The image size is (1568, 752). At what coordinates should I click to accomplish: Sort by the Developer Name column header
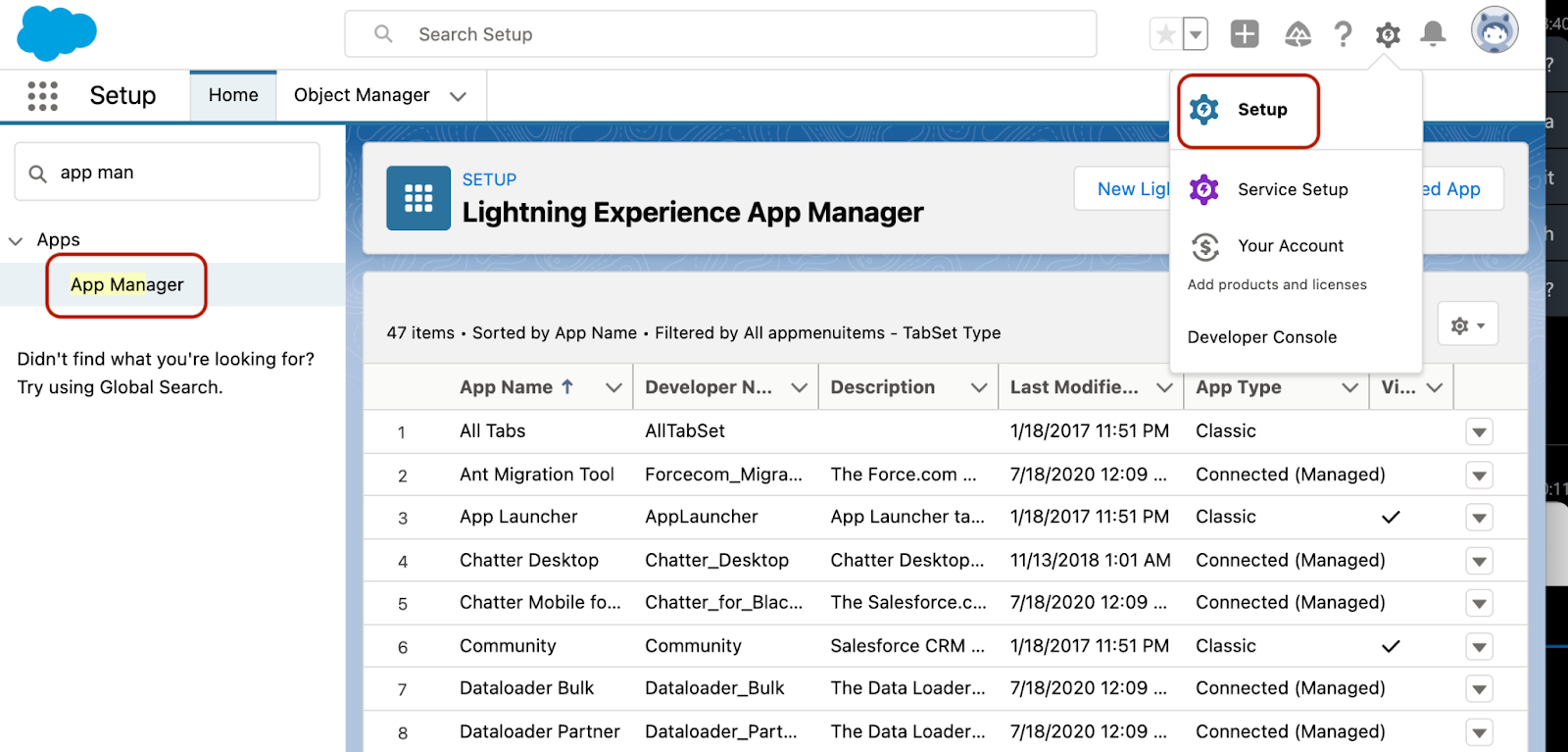tap(709, 387)
